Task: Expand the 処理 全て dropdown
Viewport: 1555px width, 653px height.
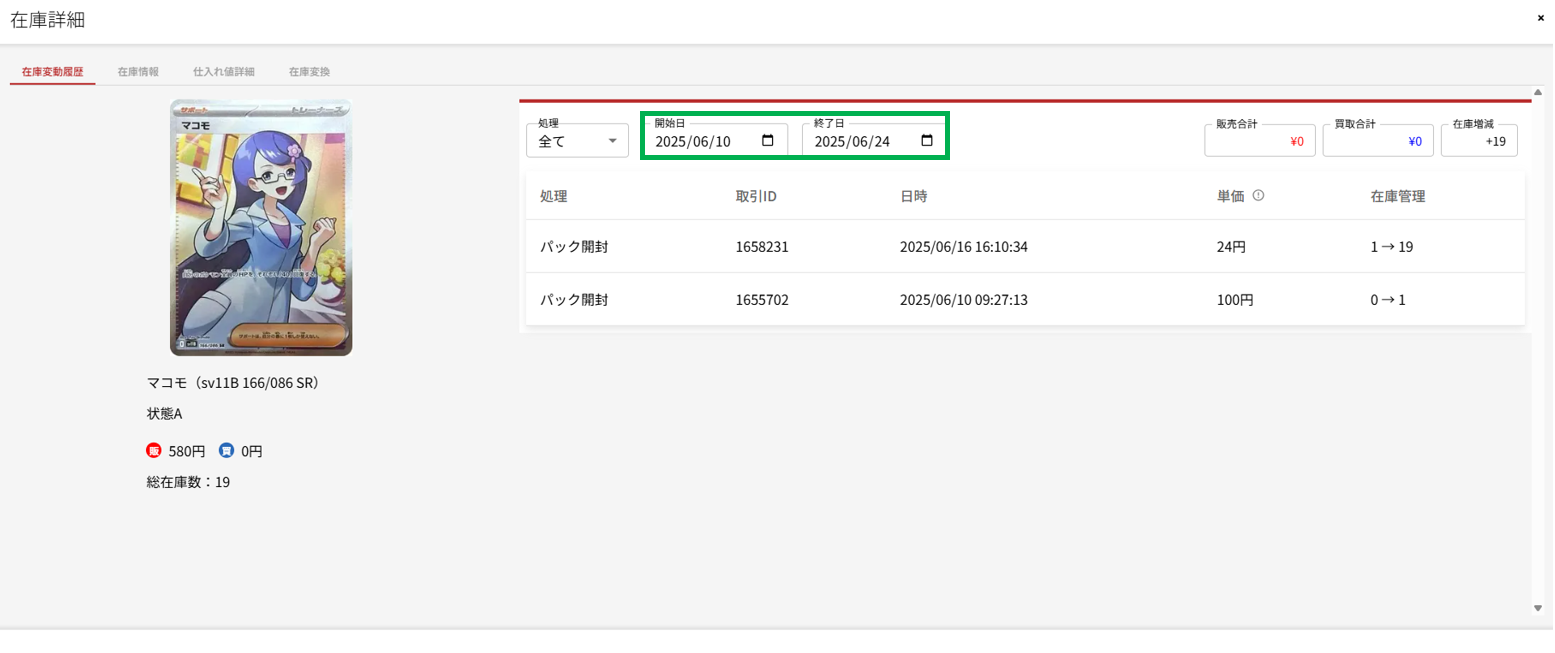Action: (577, 140)
